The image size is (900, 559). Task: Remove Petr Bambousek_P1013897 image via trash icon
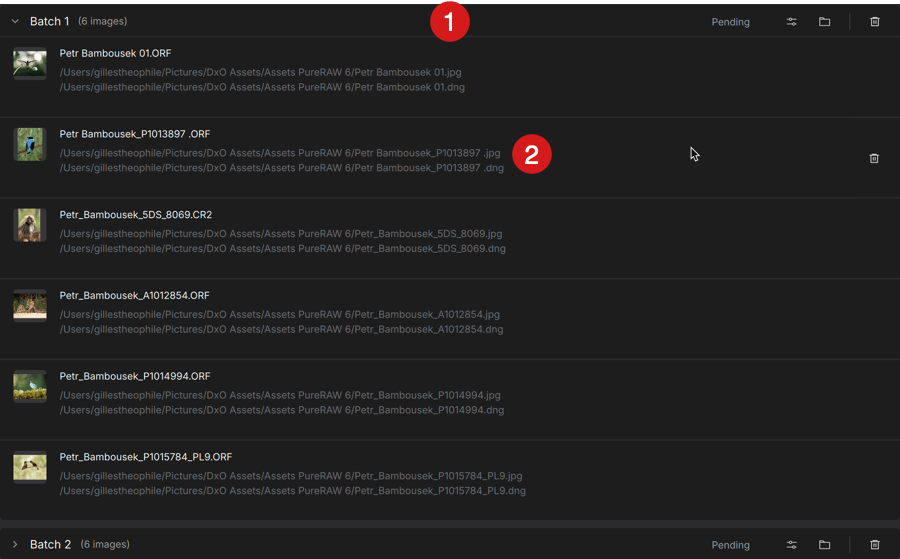[x=874, y=158]
